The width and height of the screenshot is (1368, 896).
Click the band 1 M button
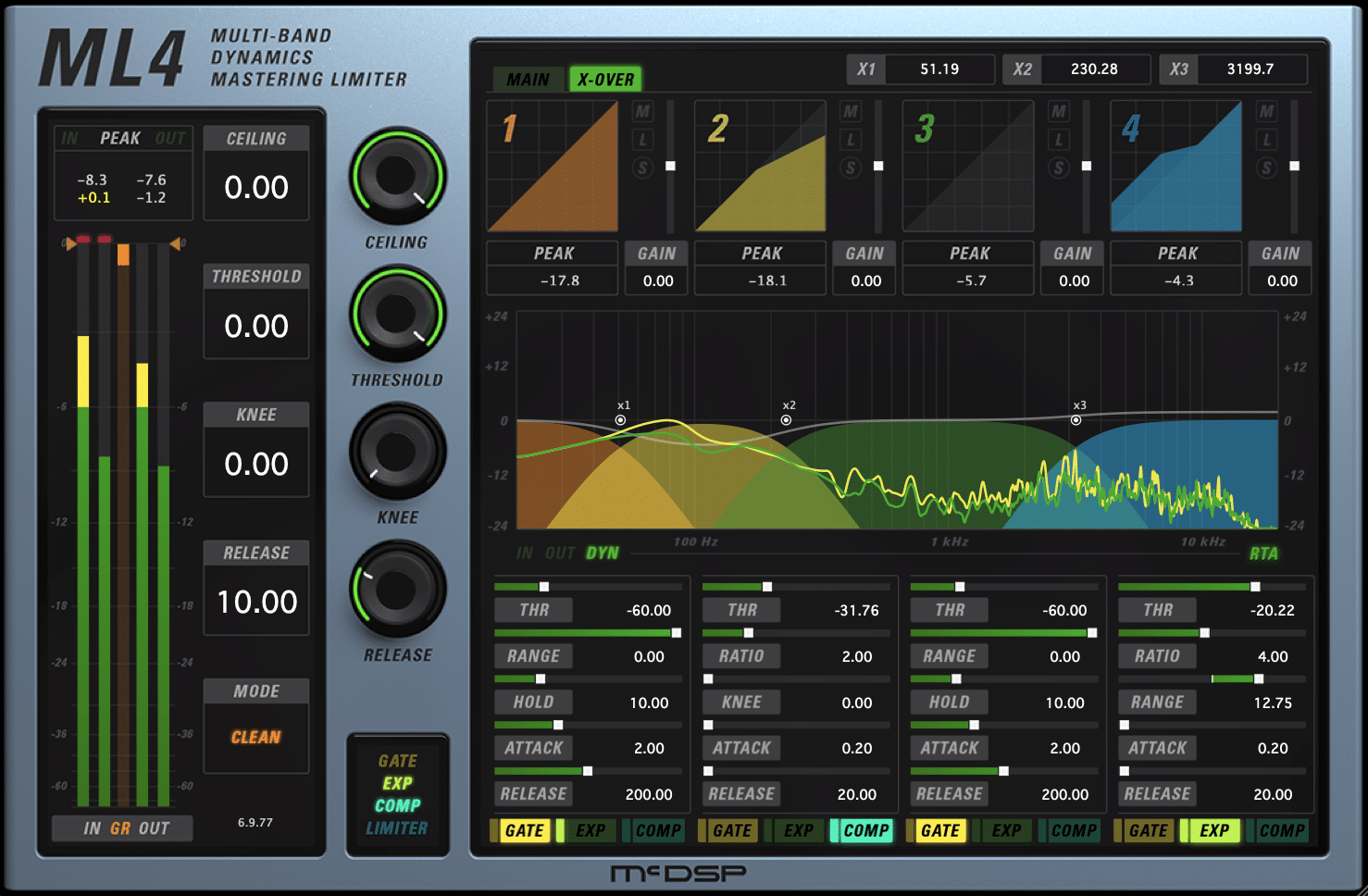point(642,112)
